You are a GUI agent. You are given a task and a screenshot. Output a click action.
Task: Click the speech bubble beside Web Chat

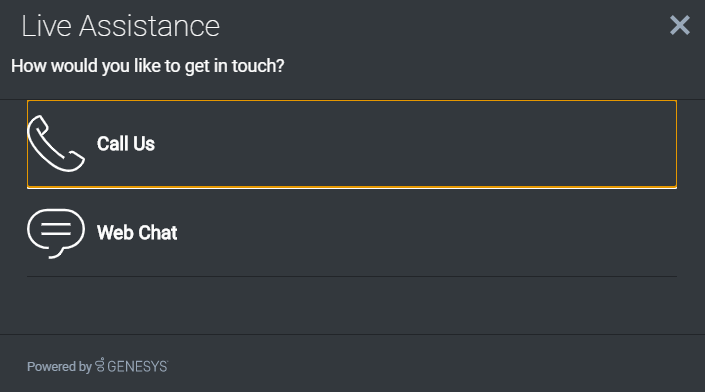coord(56,233)
